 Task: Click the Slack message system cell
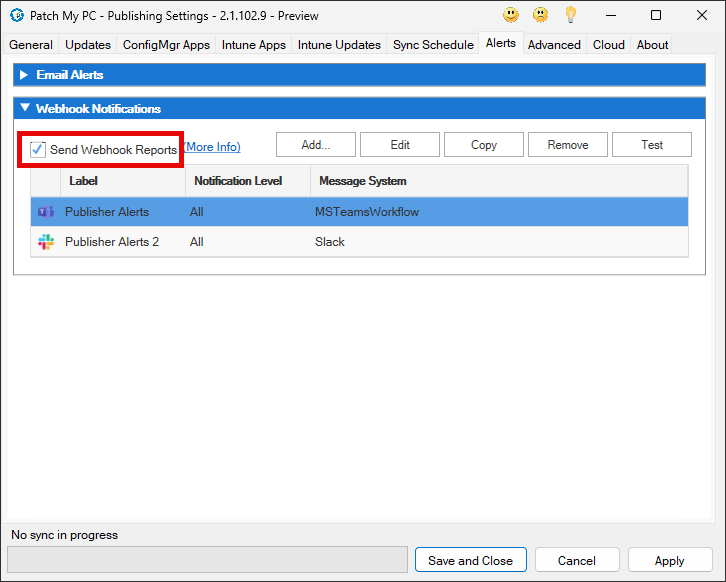(x=330, y=242)
